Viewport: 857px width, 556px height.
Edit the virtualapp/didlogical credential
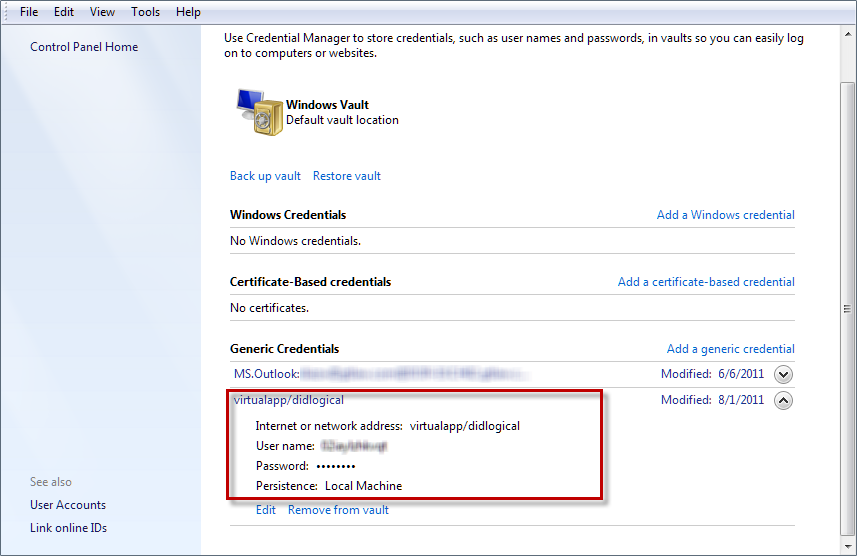coord(265,510)
